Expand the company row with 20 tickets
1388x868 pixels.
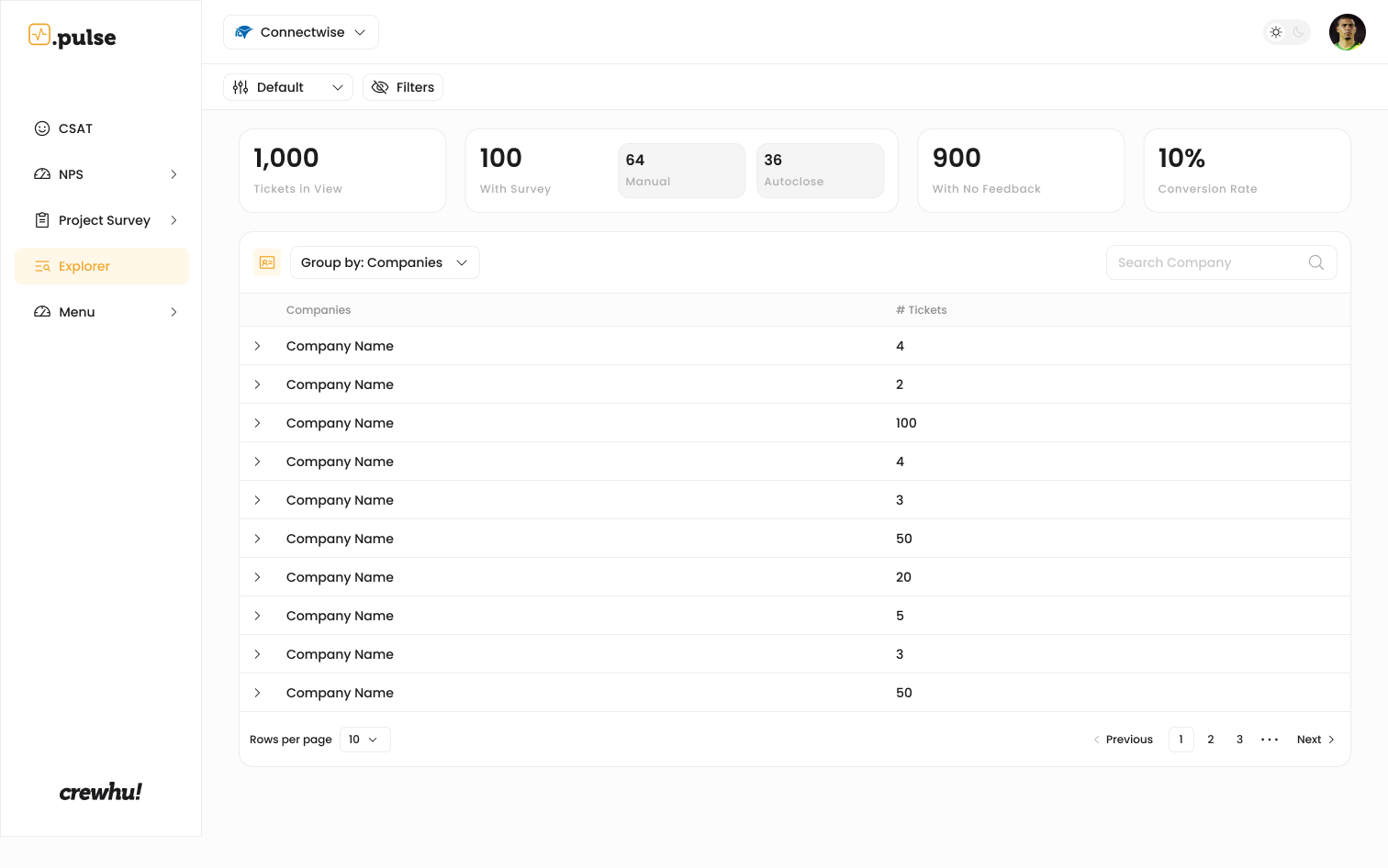(257, 577)
